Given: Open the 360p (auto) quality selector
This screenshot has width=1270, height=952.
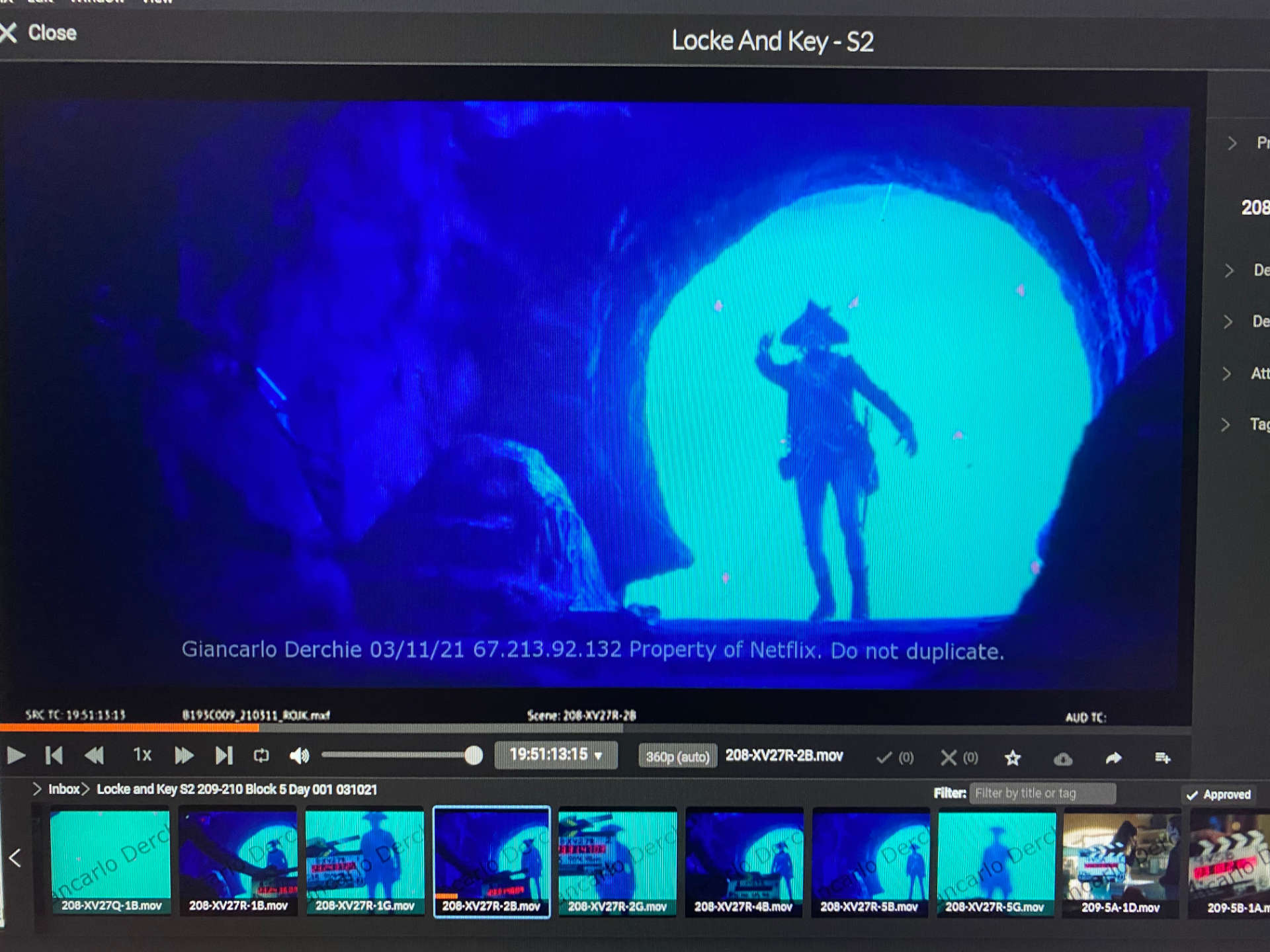Looking at the screenshot, I should [677, 756].
